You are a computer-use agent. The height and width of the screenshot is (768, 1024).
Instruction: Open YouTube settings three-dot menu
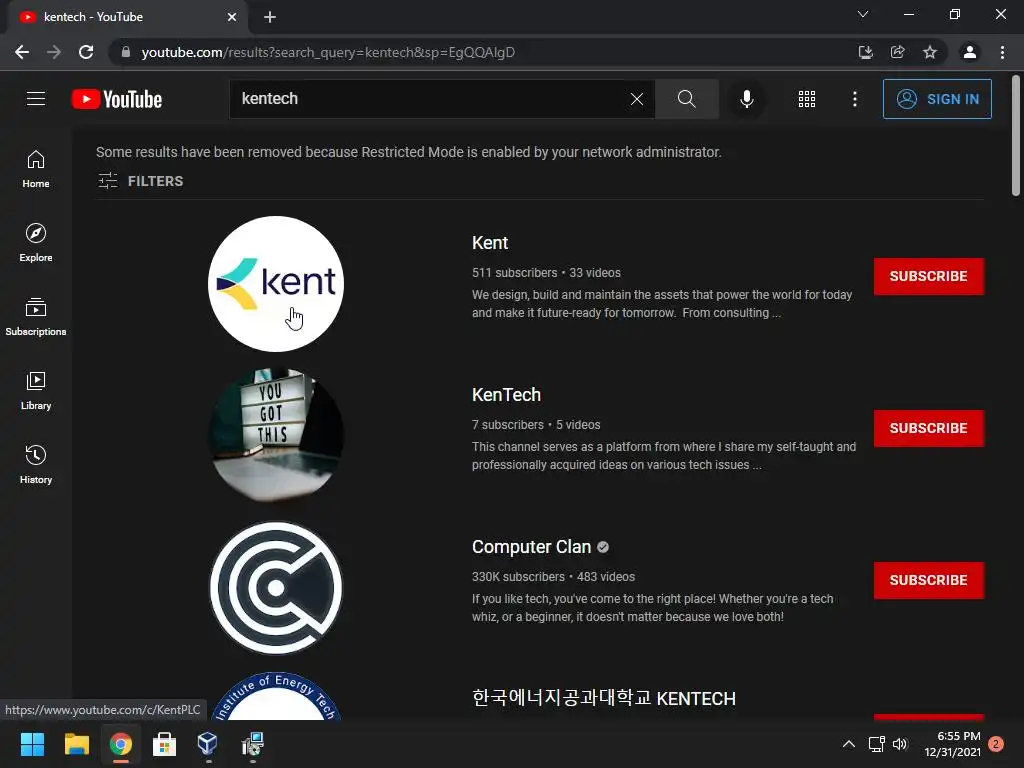855,99
